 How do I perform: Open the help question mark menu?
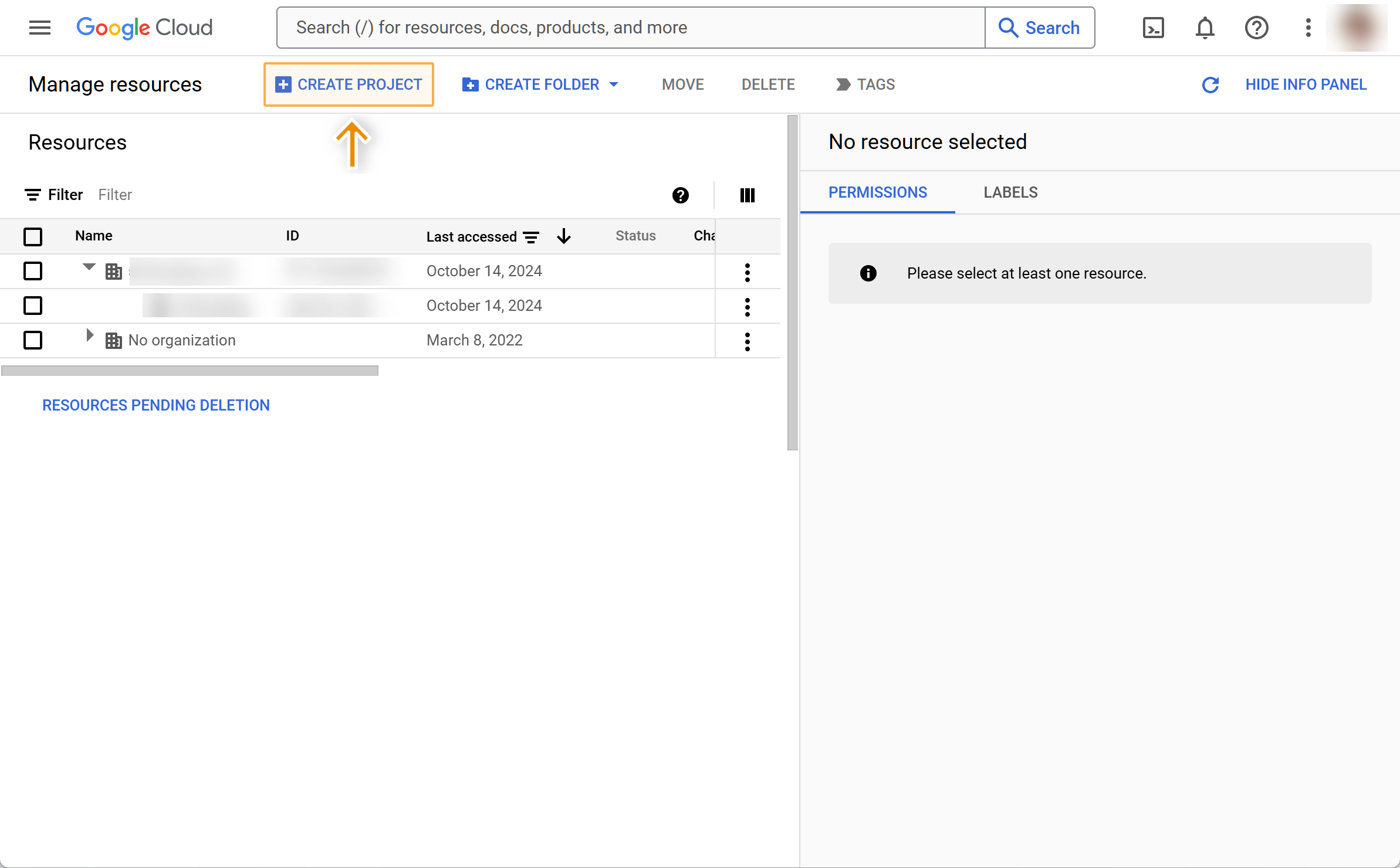[x=1256, y=28]
